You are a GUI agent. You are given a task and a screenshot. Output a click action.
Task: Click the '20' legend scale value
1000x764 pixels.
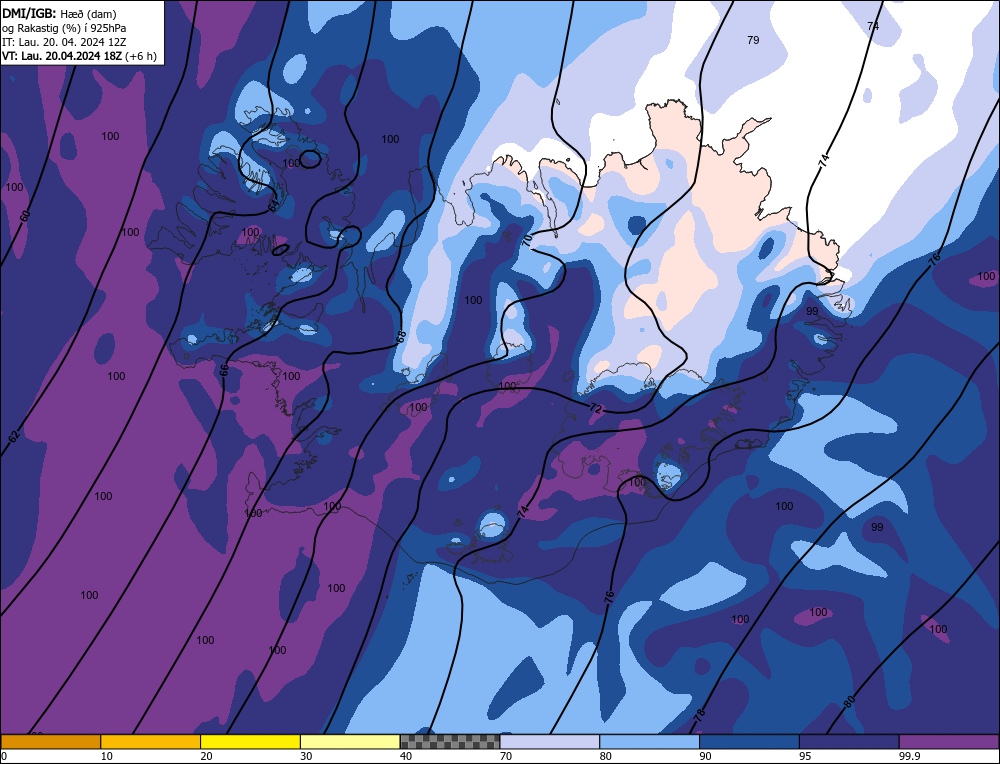pos(207,756)
